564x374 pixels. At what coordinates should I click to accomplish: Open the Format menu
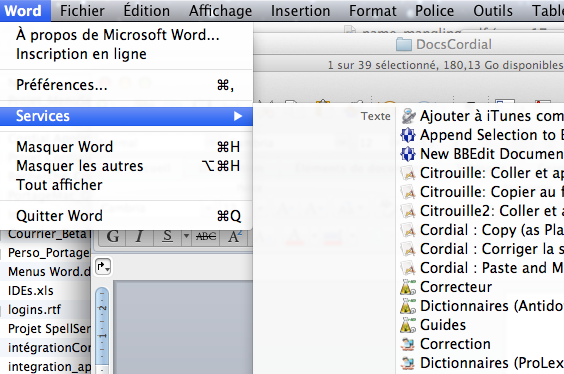click(x=373, y=11)
